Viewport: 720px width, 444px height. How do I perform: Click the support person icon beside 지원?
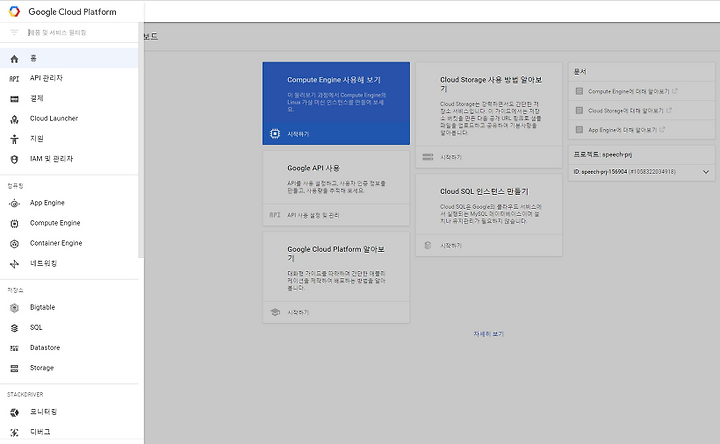[x=14, y=139]
